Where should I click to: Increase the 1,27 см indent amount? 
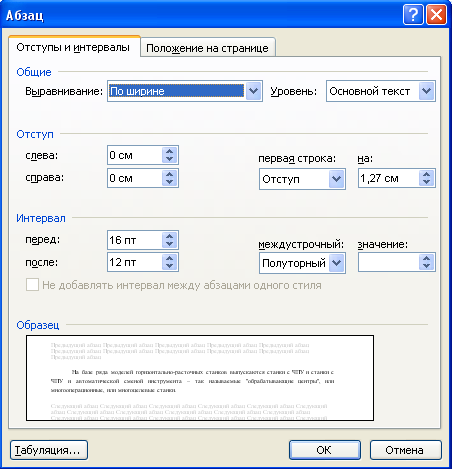(426, 174)
